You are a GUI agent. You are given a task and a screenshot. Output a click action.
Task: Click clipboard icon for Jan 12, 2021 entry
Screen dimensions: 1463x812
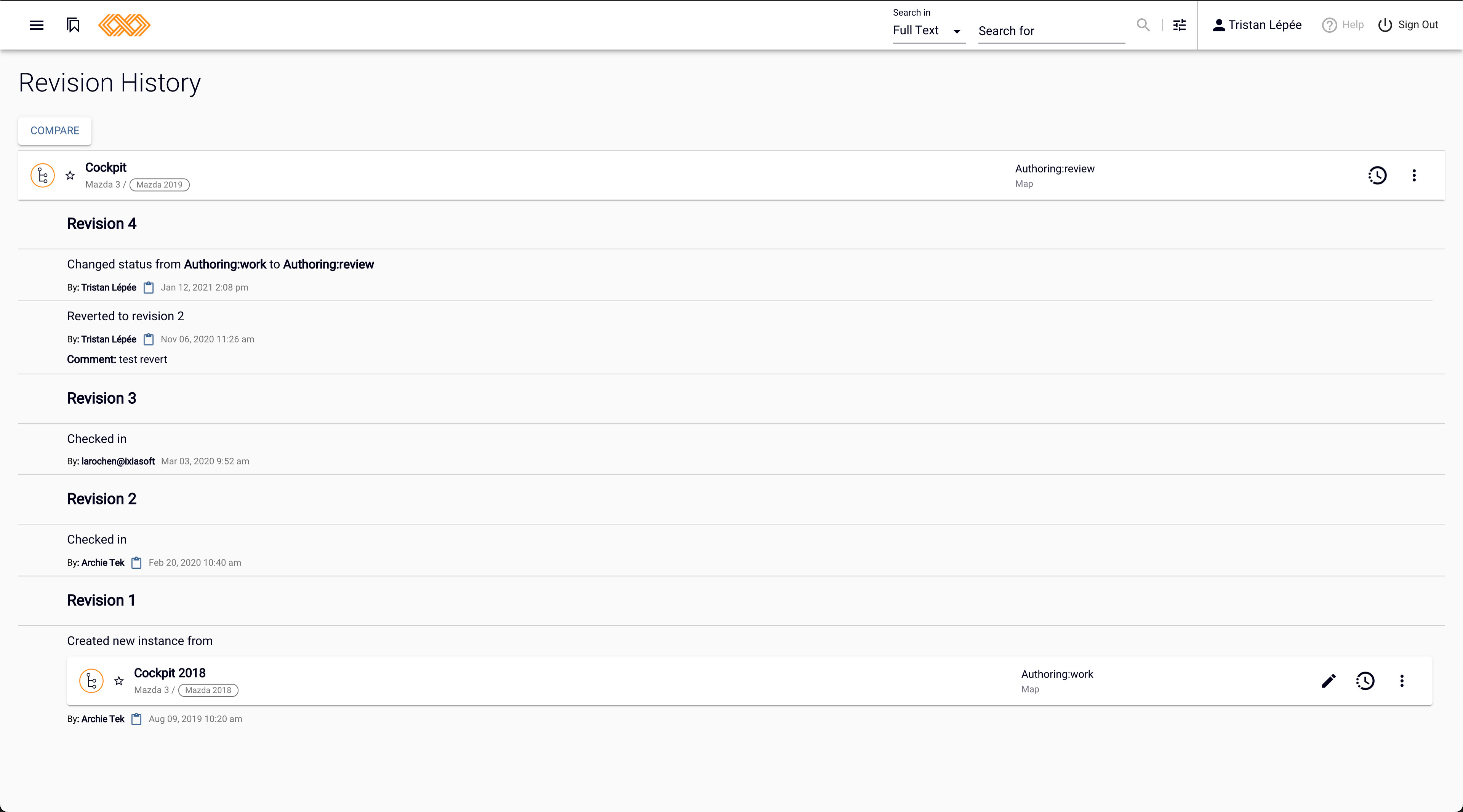coord(149,287)
